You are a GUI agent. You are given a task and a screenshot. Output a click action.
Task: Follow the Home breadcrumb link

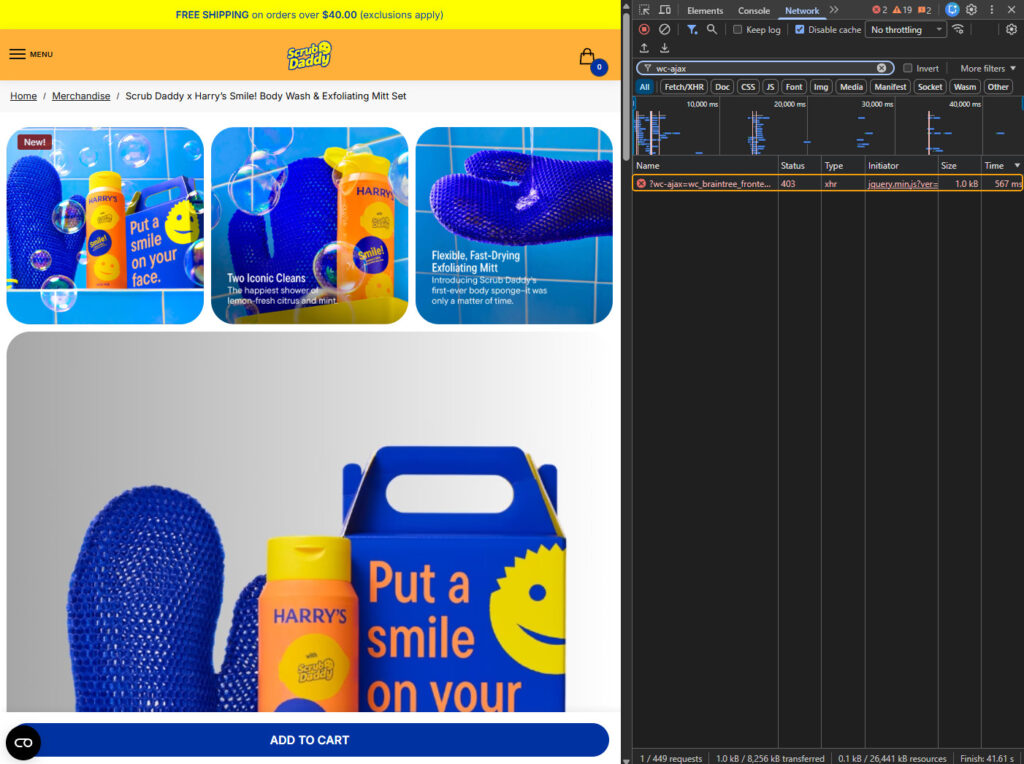tap(24, 96)
